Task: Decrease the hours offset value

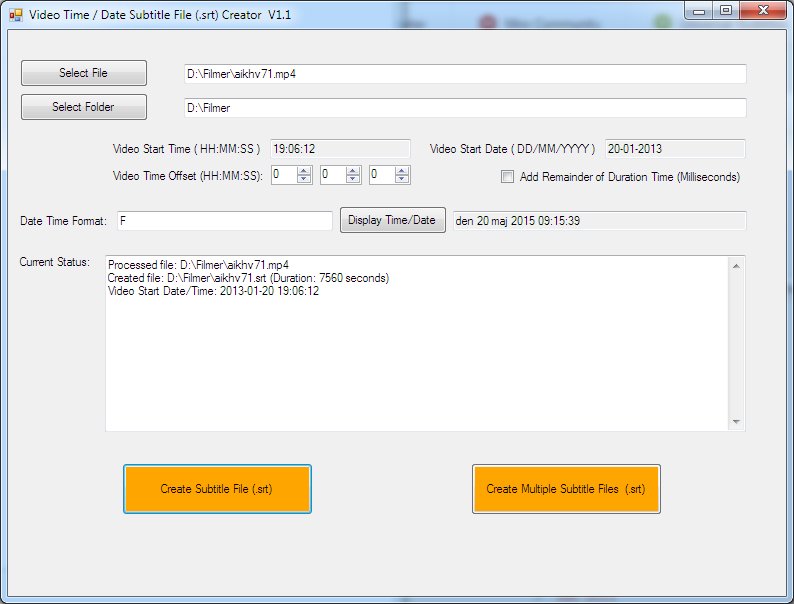Action: tap(304, 179)
